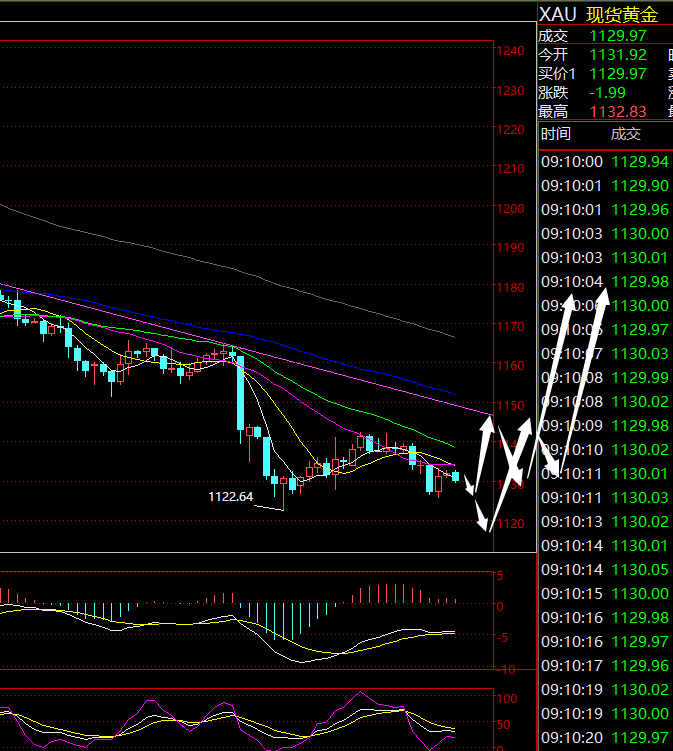Click the 1200 price axis label
673x751 pixels.
coord(511,208)
